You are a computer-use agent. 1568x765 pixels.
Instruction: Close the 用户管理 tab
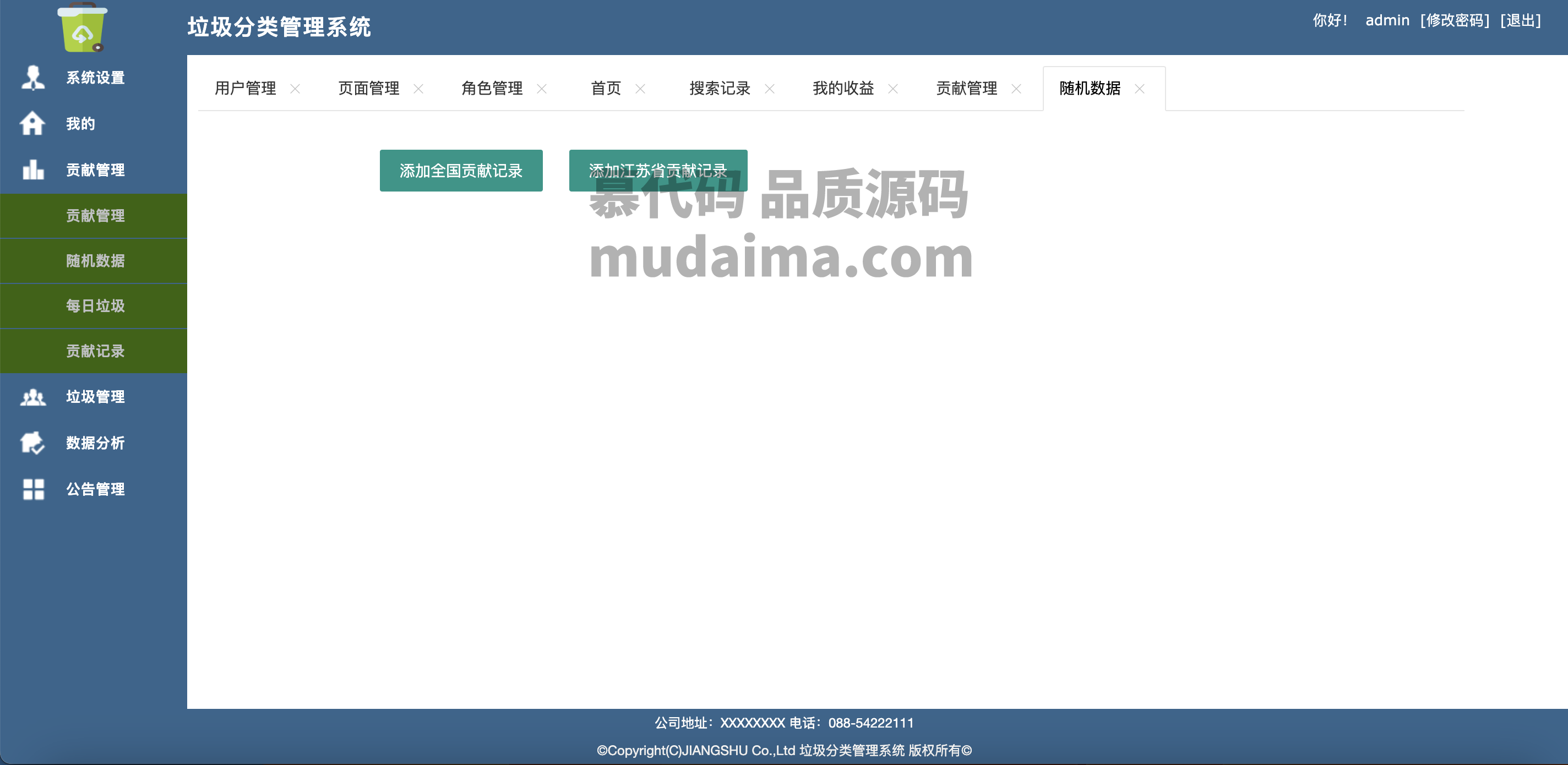[295, 89]
